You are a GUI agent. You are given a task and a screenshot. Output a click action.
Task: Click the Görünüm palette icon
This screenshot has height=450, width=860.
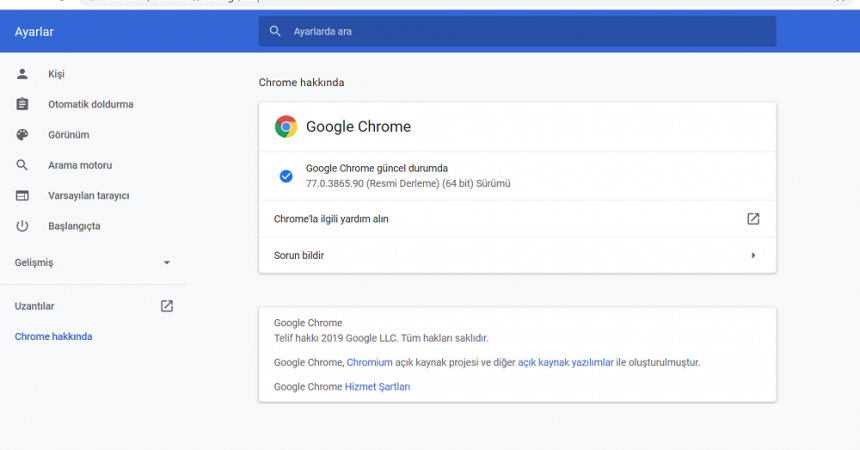22,134
